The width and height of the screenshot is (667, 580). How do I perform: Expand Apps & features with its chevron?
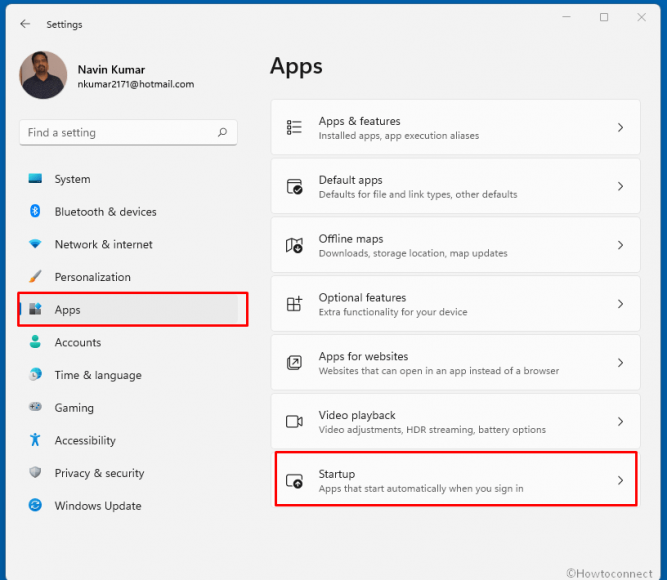620,127
